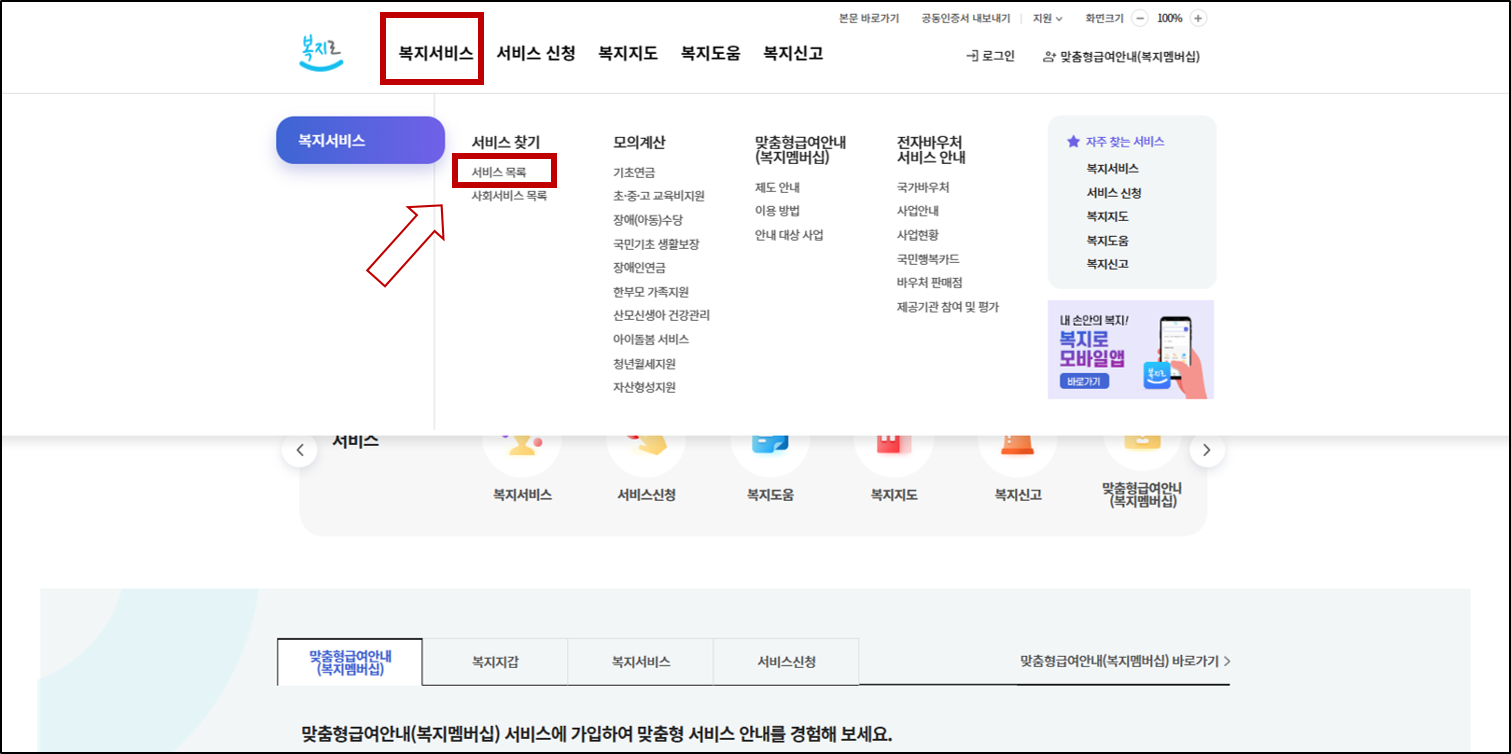
Task: Click 복지서비스 in 자주 찾는 서비스
Action: [x=1113, y=169]
